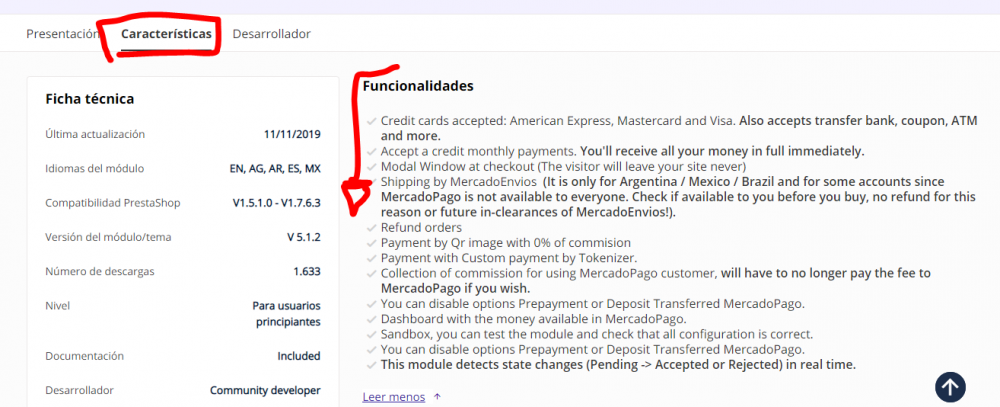Click the checkmark beside 'Refund orders'

[371, 228]
